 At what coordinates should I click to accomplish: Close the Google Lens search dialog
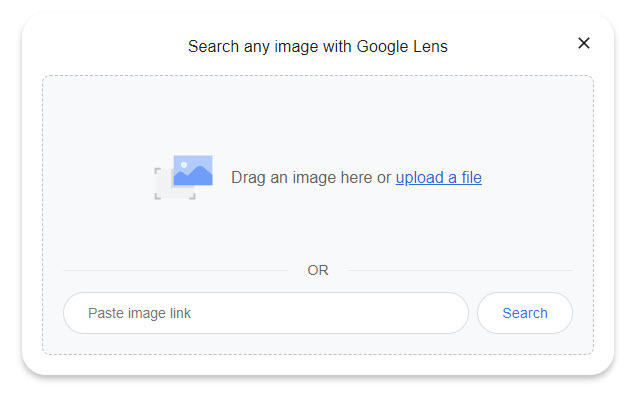pyautogui.click(x=584, y=43)
